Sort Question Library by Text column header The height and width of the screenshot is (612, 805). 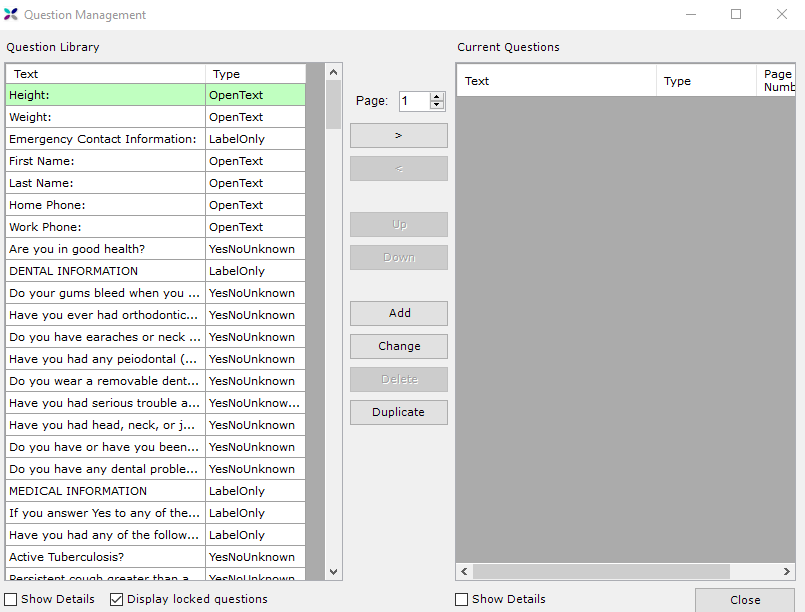coord(105,74)
